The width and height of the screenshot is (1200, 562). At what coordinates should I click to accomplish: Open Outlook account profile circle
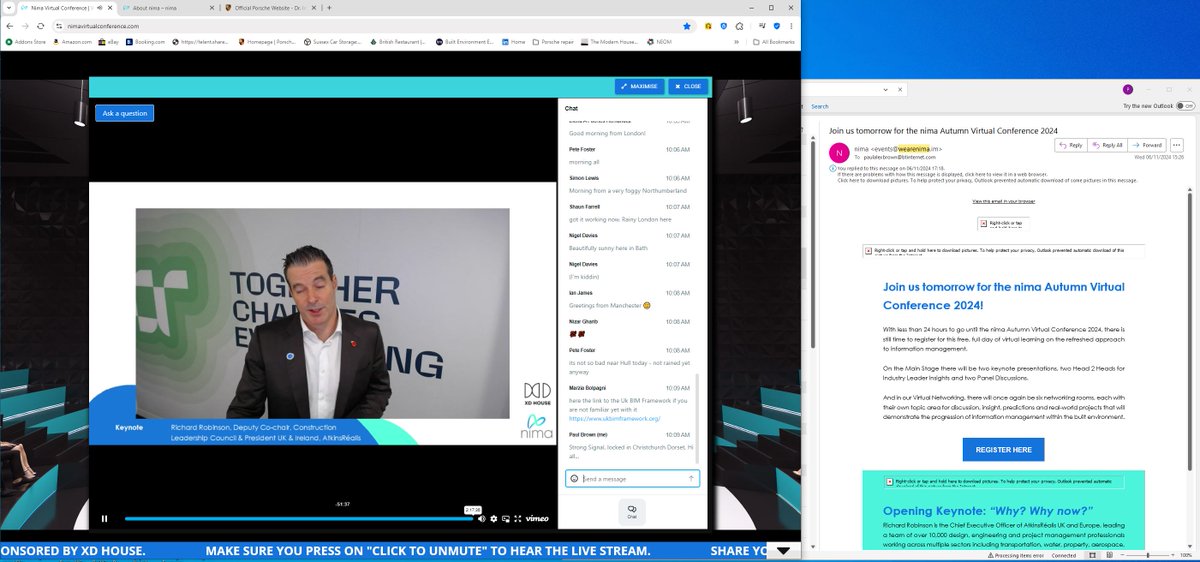click(x=1129, y=90)
